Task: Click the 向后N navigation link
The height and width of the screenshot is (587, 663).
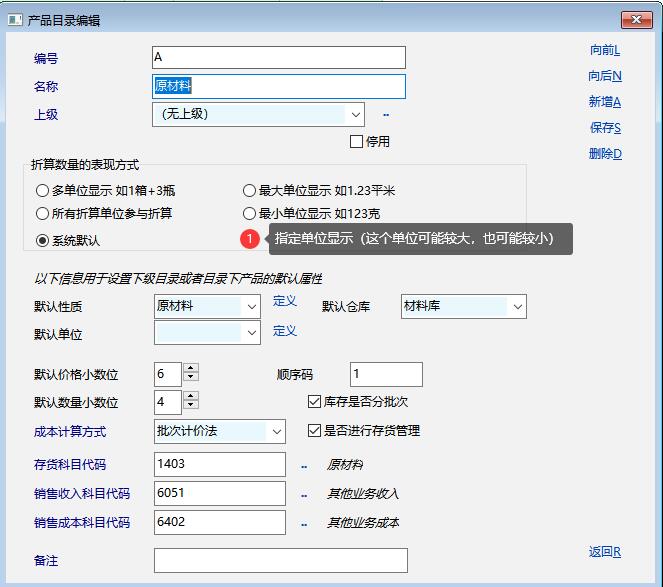Action: 604,76
